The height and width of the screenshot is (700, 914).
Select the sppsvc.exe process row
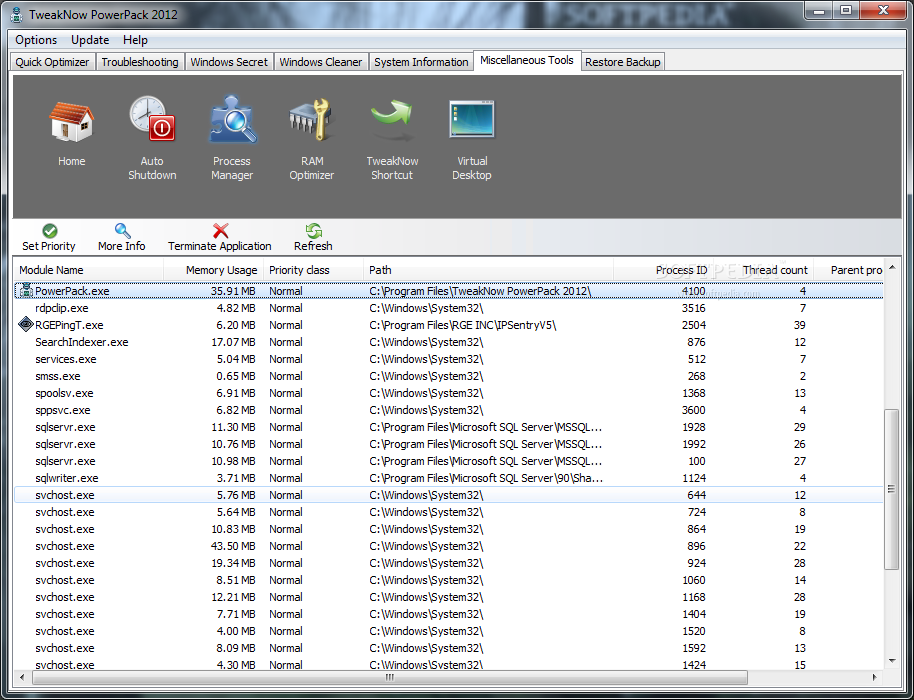point(449,410)
